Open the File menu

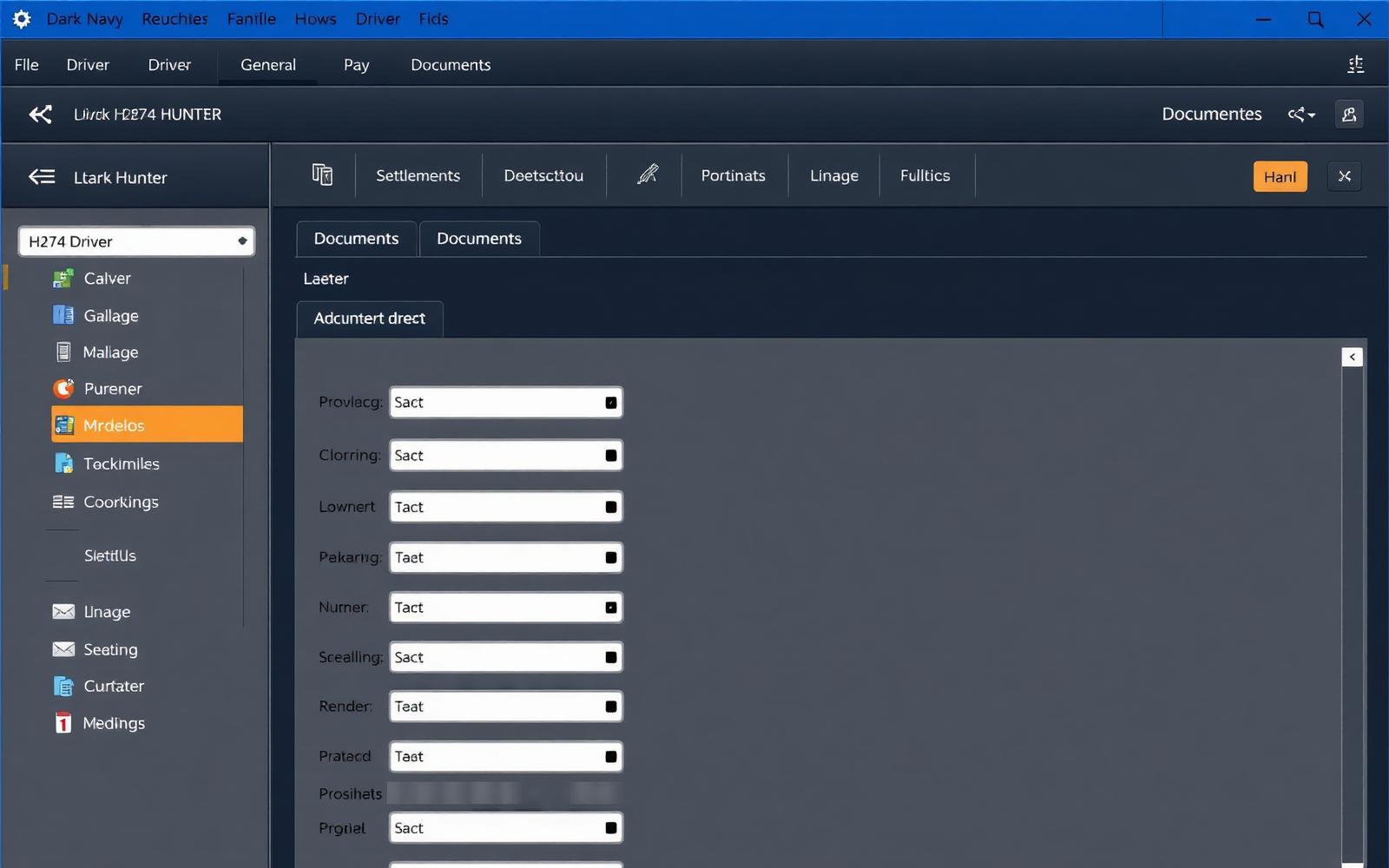(x=27, y=65)
